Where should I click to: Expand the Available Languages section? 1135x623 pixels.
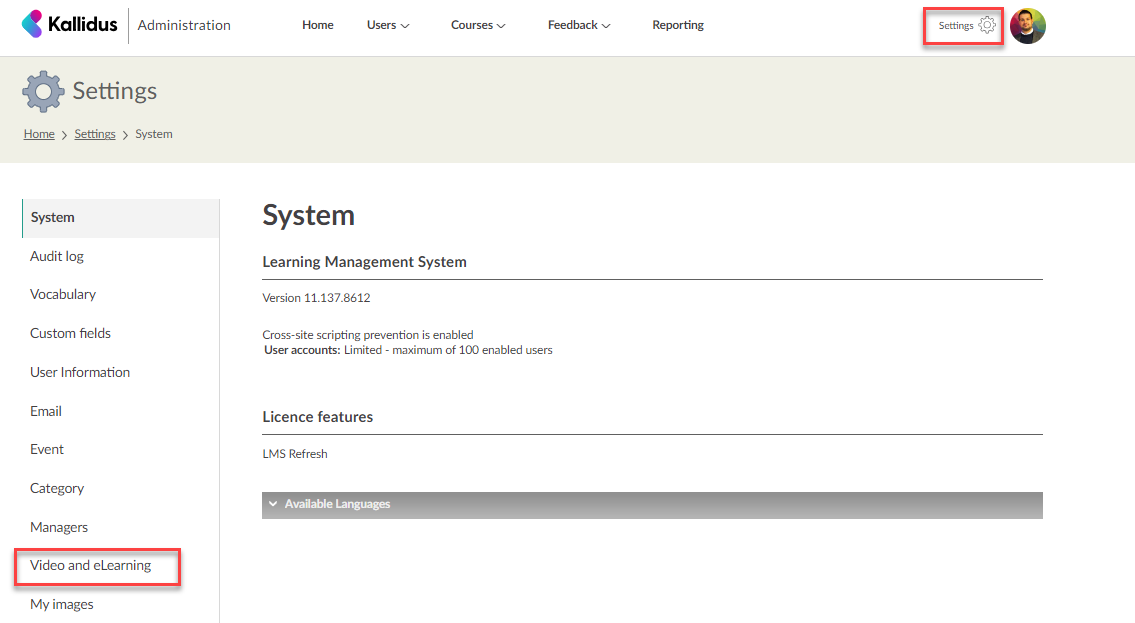(x=651, y=505)
